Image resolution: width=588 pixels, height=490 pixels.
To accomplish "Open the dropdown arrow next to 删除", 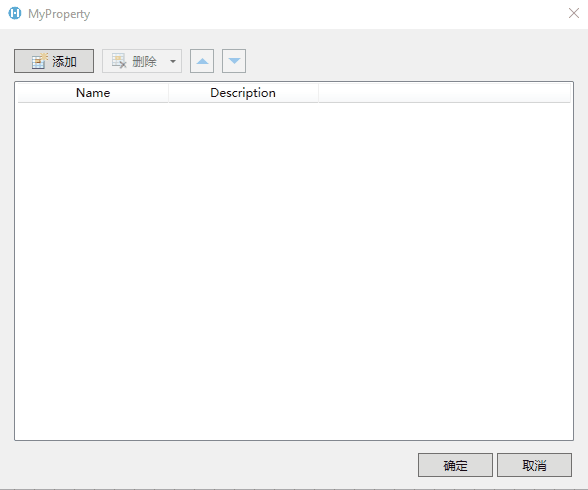I will click(x=173, y=61).
